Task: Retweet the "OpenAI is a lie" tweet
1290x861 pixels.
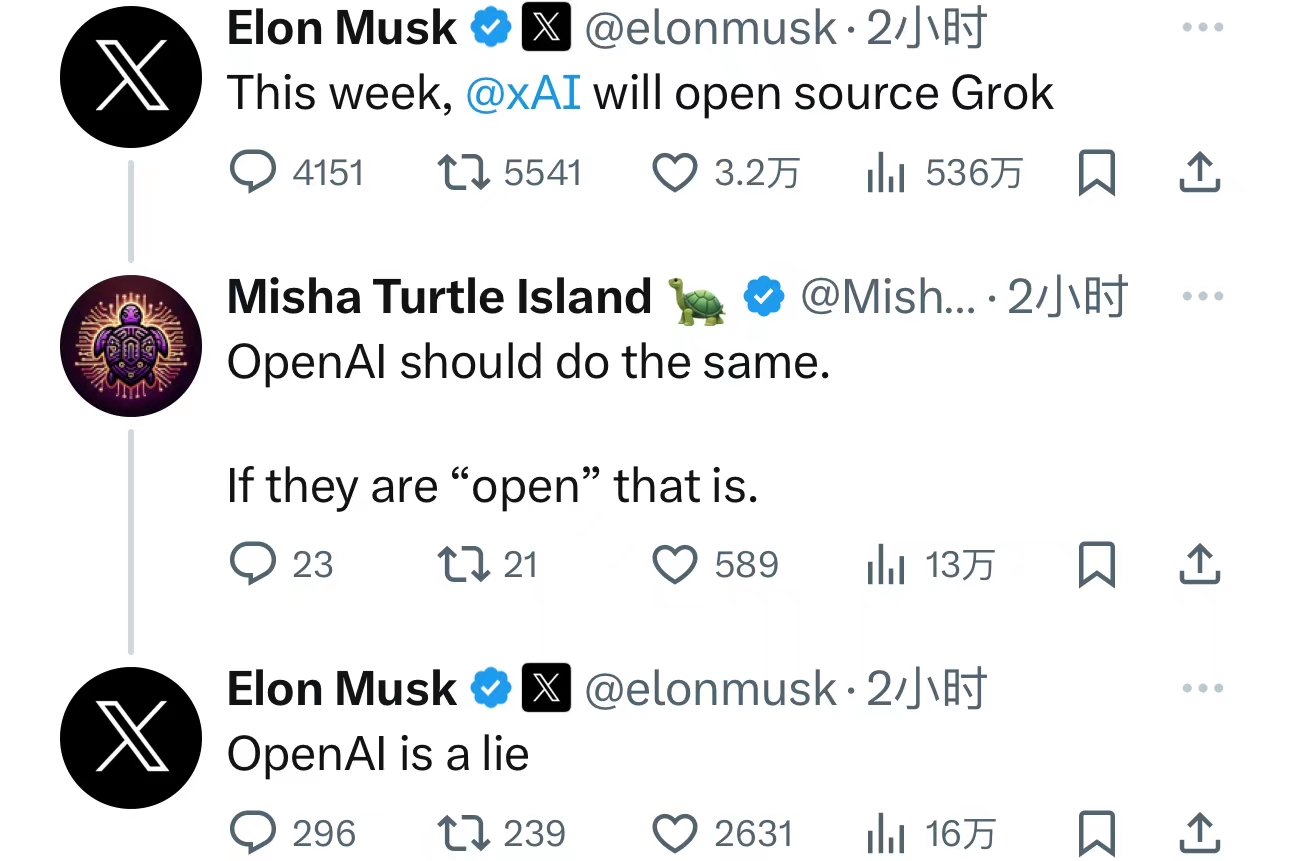Action: click(x=464, y=833)
